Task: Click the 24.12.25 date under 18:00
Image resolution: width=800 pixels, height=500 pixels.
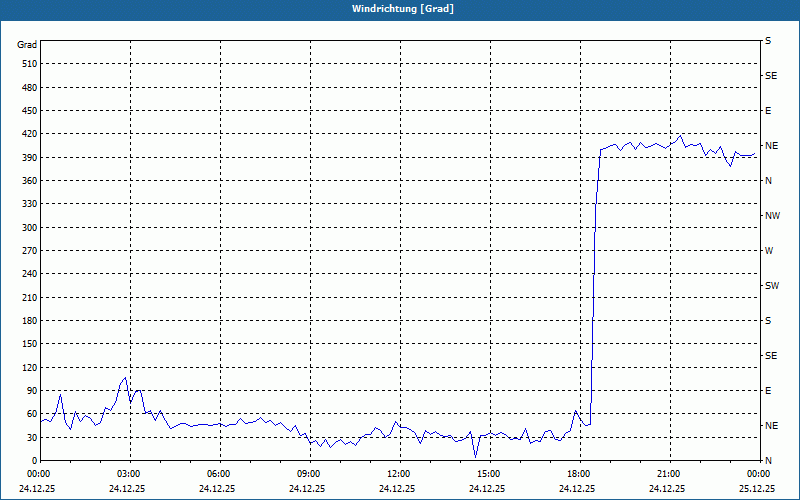Action: [x=577, y=488]
